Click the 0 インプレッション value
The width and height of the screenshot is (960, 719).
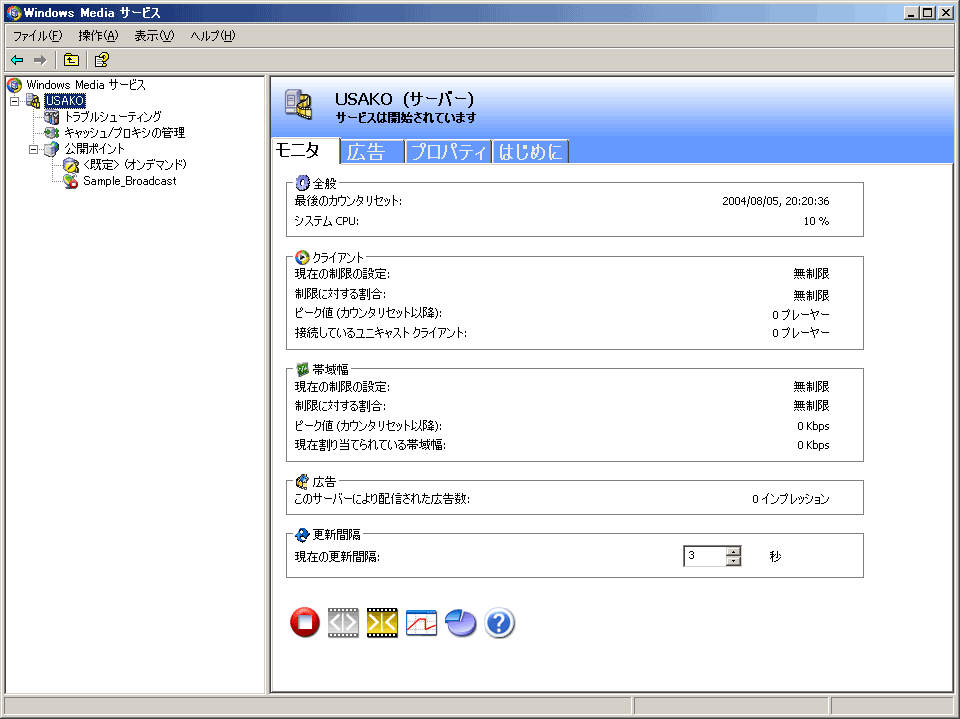pyautogui.click(x=791, y=499)
